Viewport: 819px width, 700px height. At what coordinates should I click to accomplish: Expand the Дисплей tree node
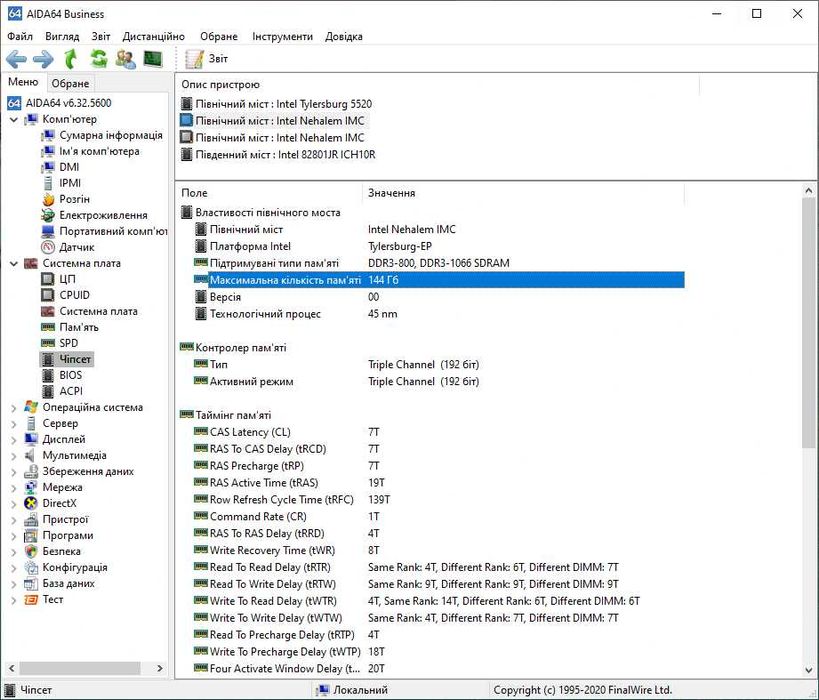(14, 440)
